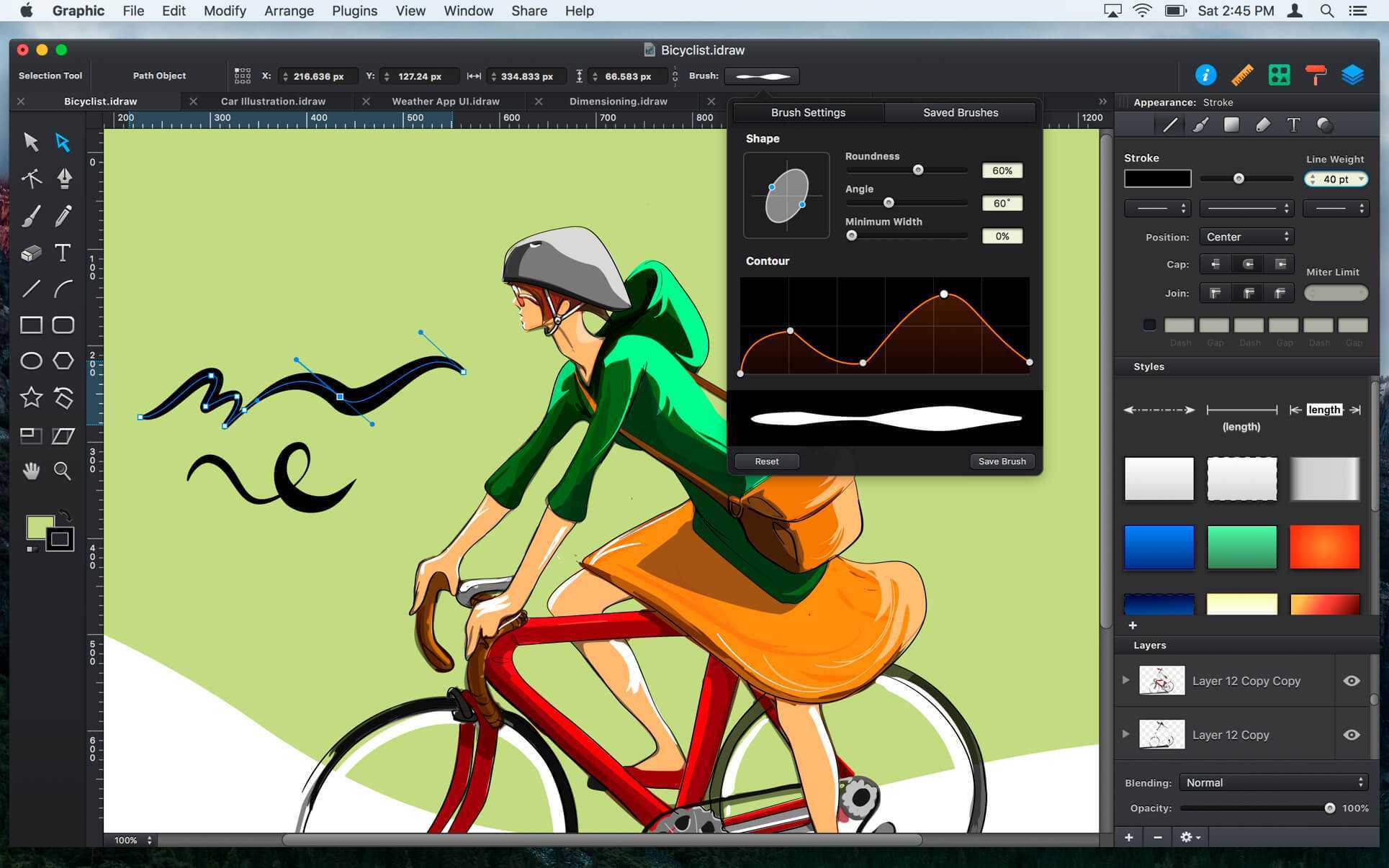
Task: Drag the Line Weight slider
Action: pos(1240,178)
